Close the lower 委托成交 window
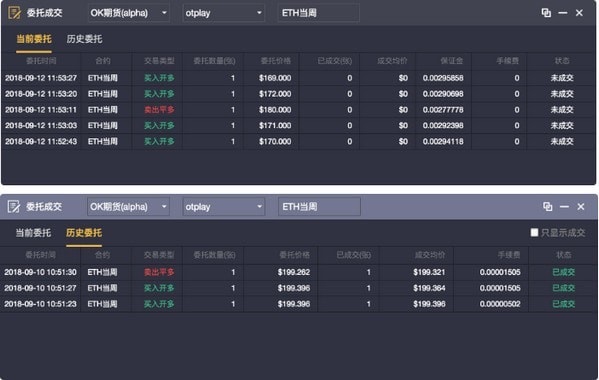 coord(581,207)
